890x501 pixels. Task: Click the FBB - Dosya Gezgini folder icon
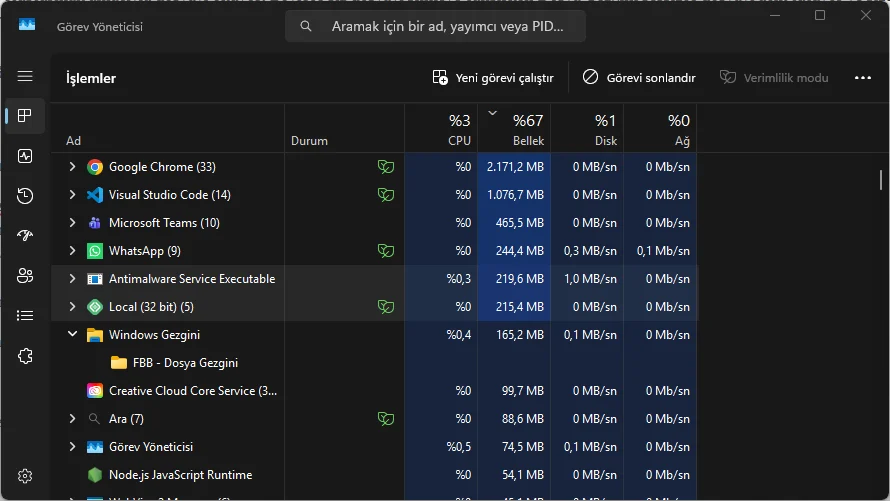tap(119, 363)
